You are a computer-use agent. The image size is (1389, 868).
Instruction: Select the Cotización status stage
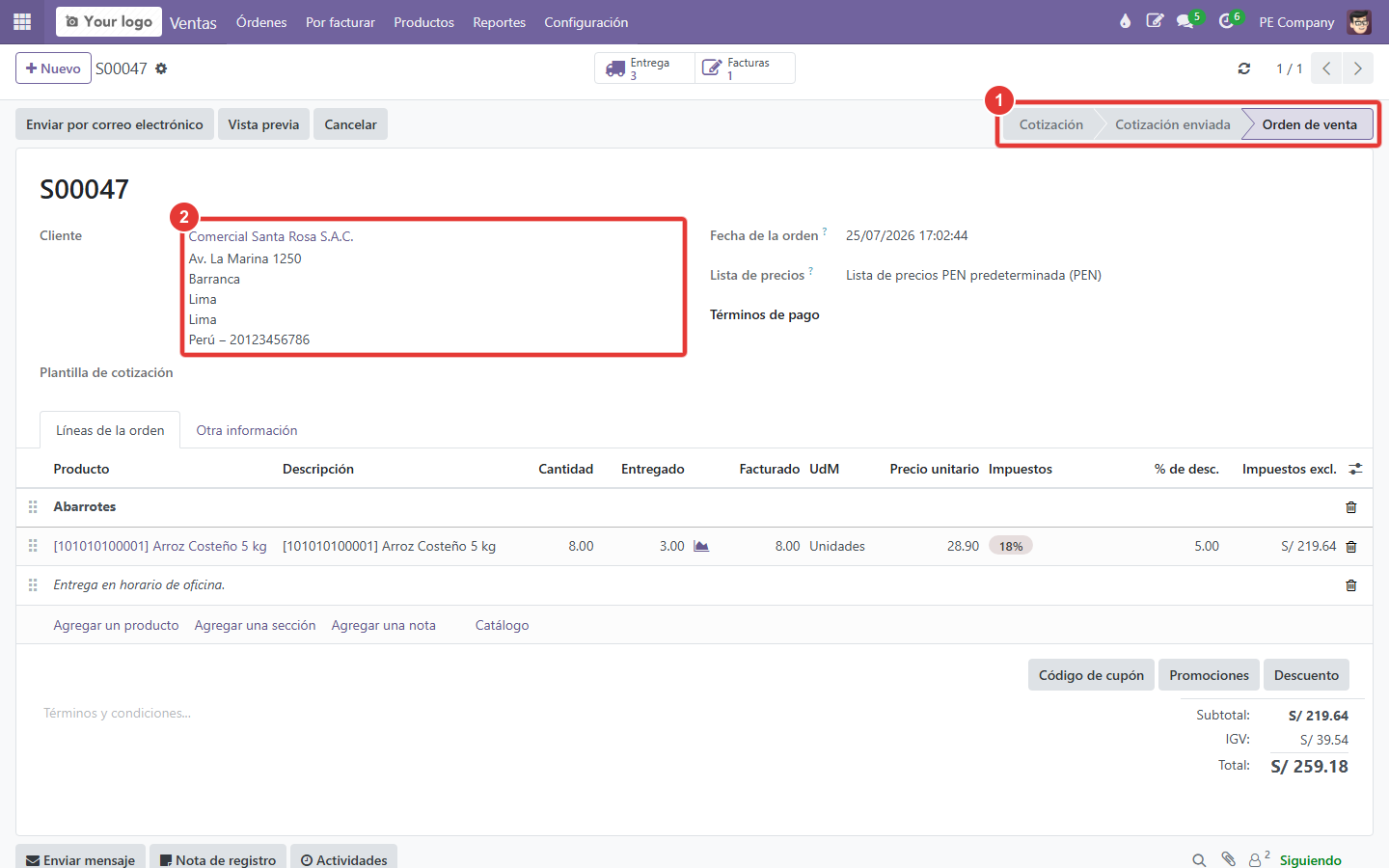(1050, 124)
